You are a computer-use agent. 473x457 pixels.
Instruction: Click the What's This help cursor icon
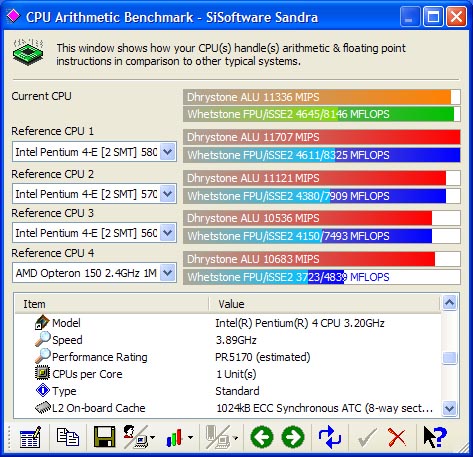[x=435, y=437]
